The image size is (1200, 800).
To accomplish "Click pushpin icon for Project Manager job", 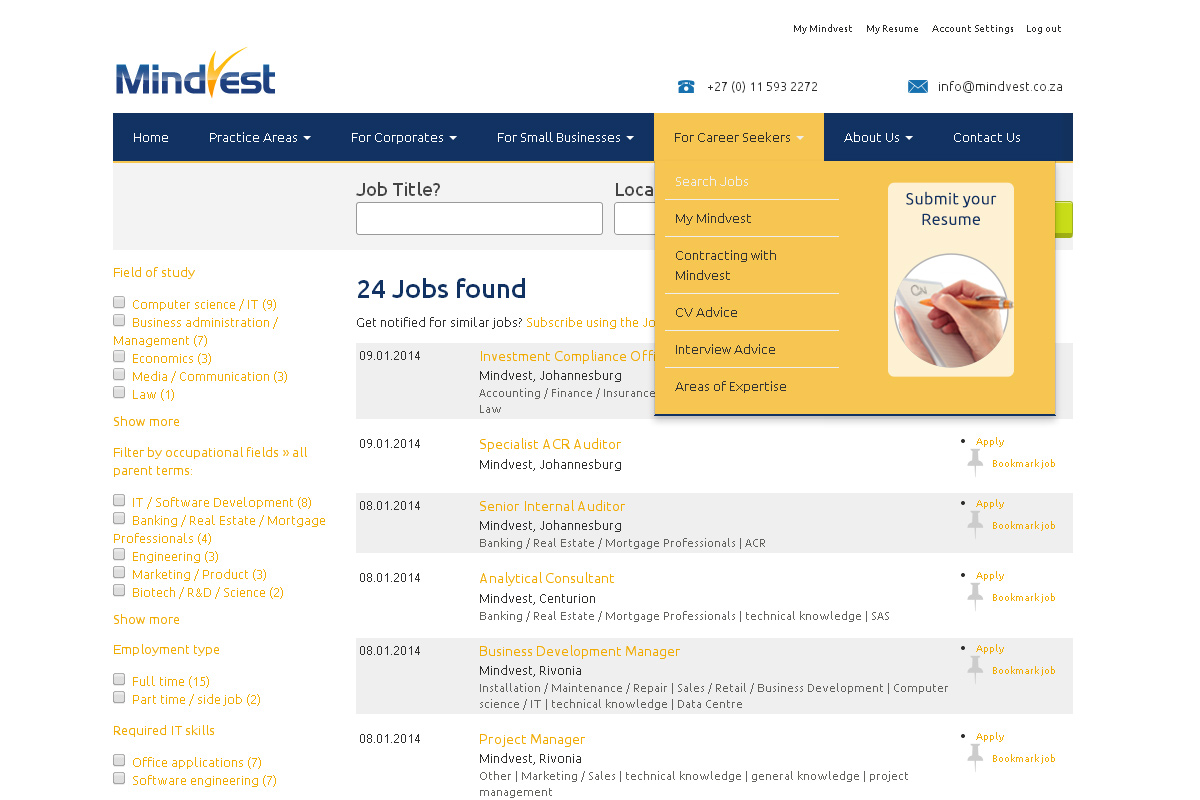I will pos(975,757).
